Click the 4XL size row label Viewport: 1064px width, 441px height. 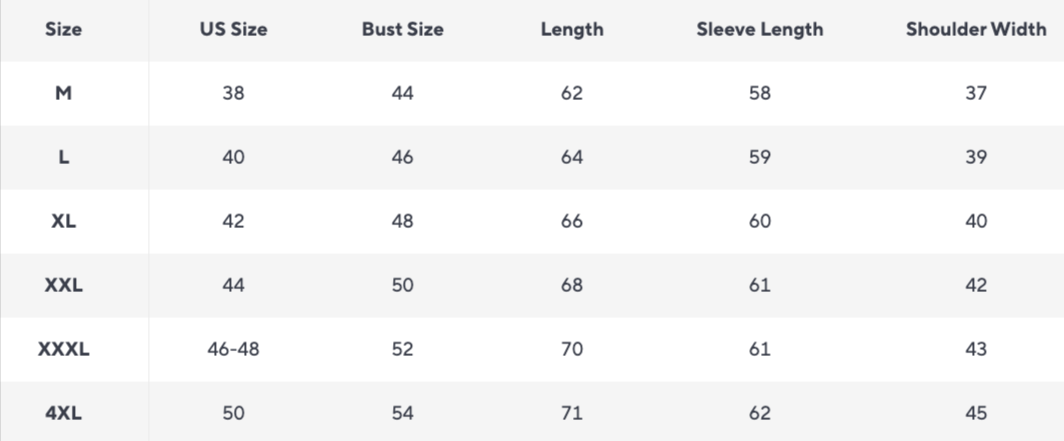tap(63, 413)
